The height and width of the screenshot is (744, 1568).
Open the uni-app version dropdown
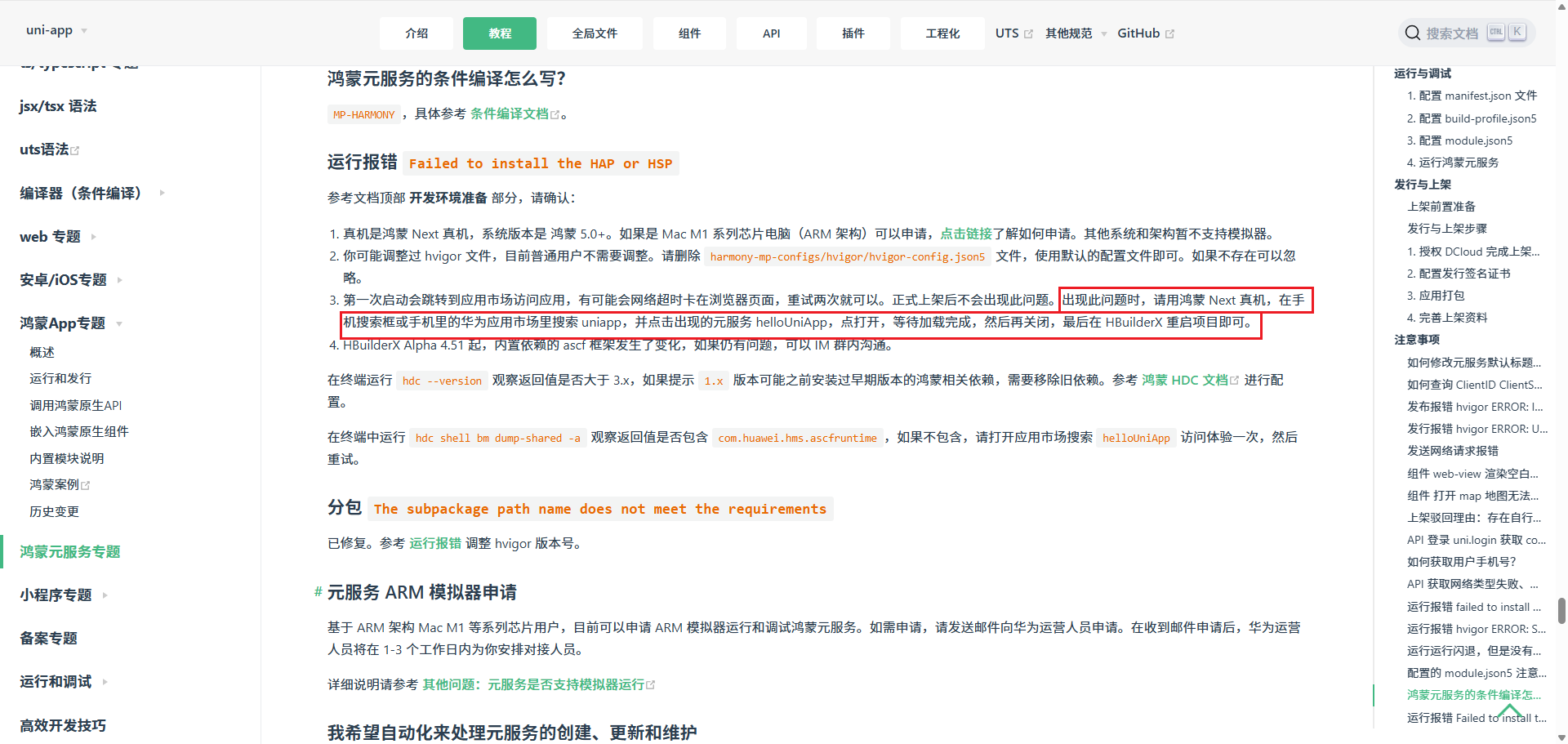tap(56, 30)
